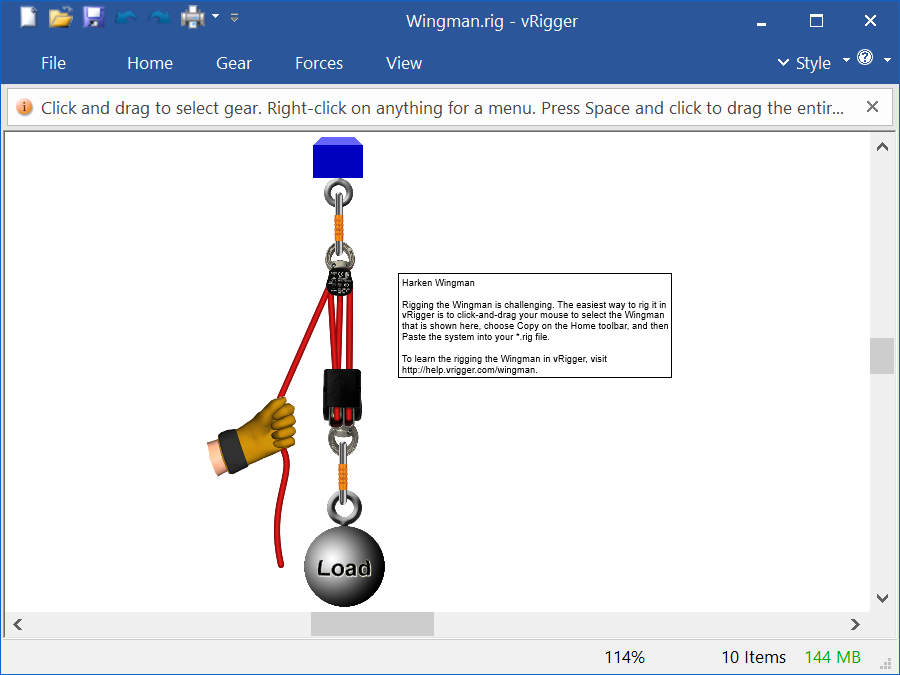Expand the print options dropdown arrow
The height and width of the screenshot is (675, 900).
pos(215,17)
